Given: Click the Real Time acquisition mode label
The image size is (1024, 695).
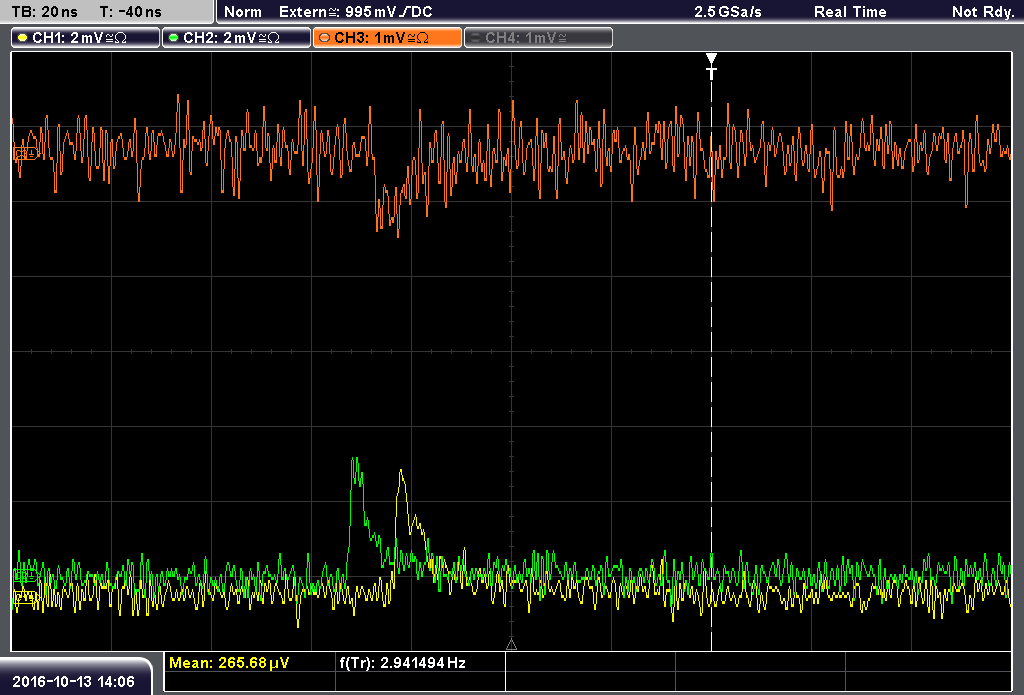Looking at the screenshot, I should click(850, 12).
